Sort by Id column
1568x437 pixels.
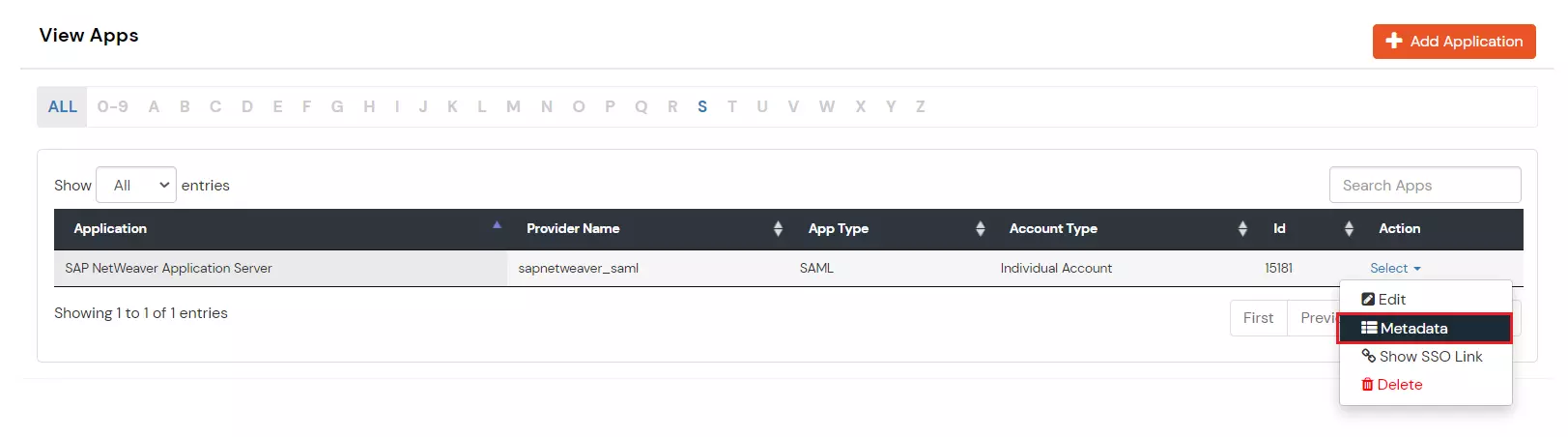coord(1306,229)
